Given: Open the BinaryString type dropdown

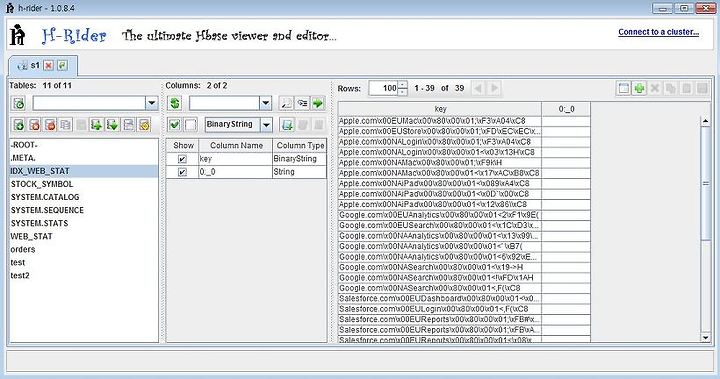Looking at the screenshot, I should pos(266,124).
